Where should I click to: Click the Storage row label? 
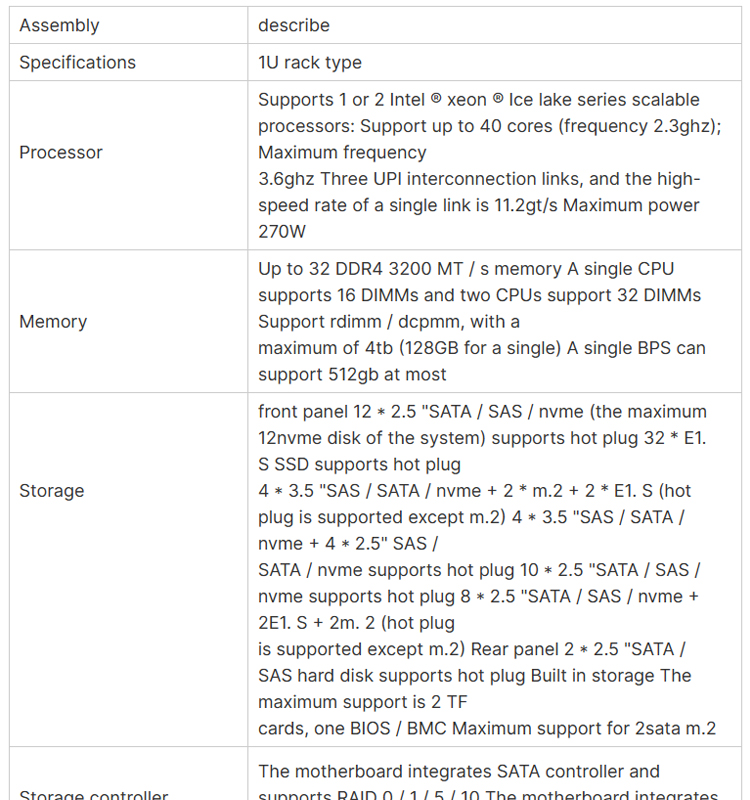(x=52, y=490)
